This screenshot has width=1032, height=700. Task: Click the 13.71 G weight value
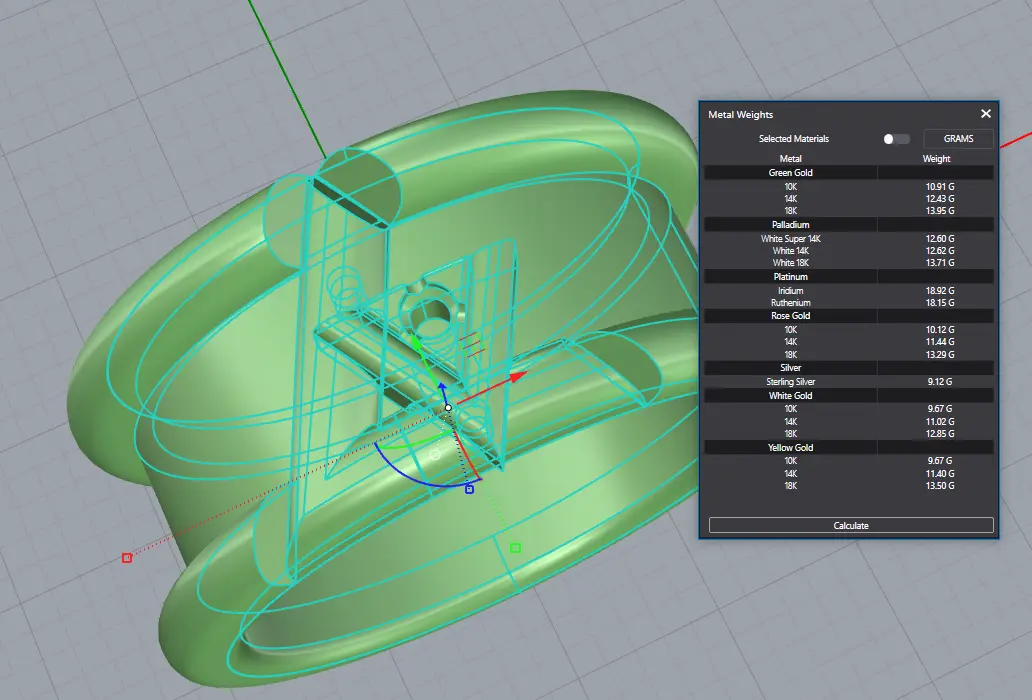(940, 262)
